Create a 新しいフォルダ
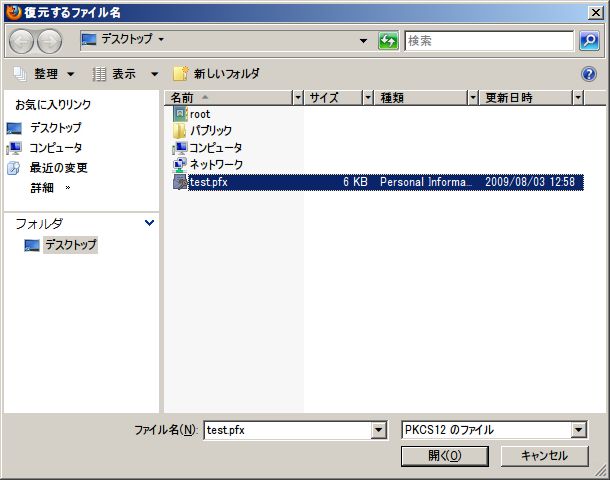Image resolution: width=610 pixels, height=480 pixels. pos(217,74)
